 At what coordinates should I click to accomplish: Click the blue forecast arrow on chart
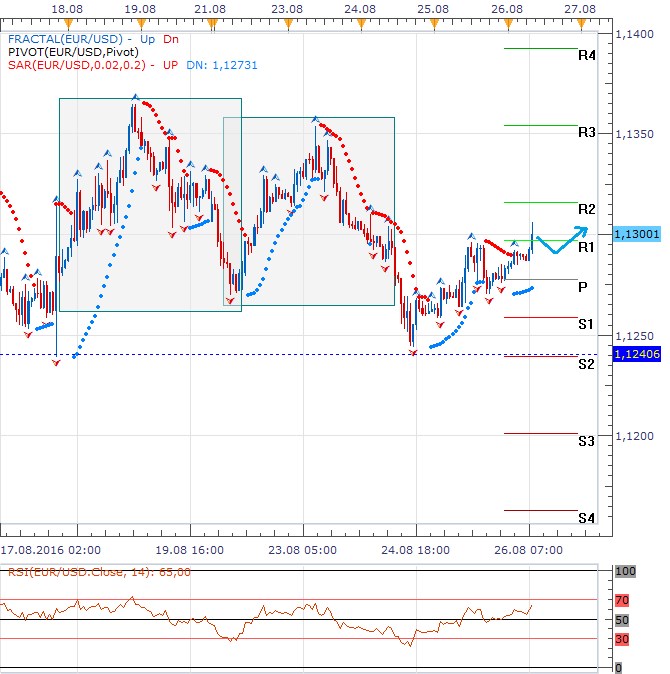click(562, 241)
